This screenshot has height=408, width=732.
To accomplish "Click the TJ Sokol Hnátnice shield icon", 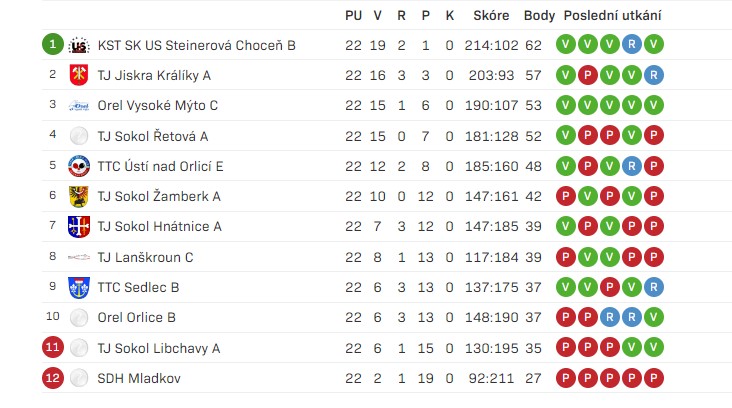I will [79, 226].
